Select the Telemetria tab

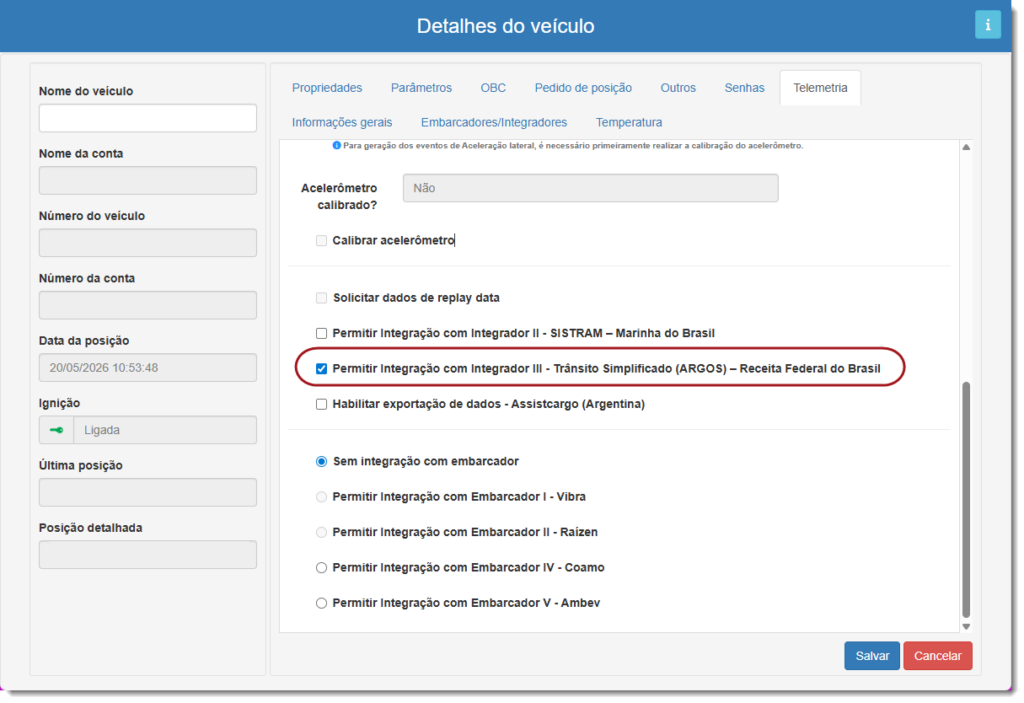tap(820, 88)
